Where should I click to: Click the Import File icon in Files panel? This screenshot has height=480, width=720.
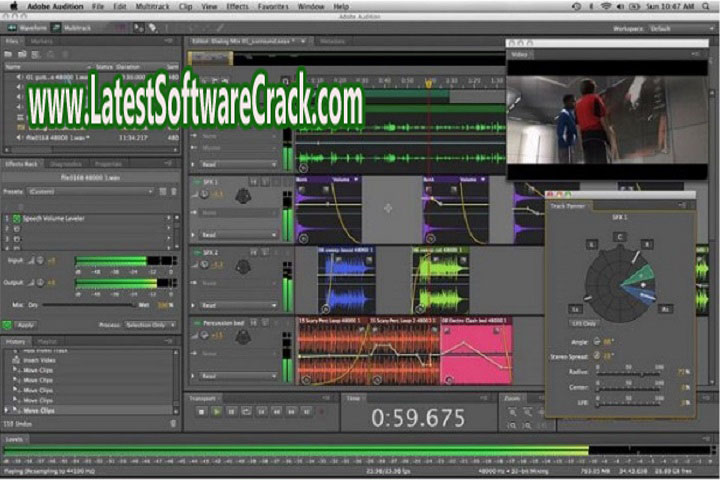coord(22,54)
